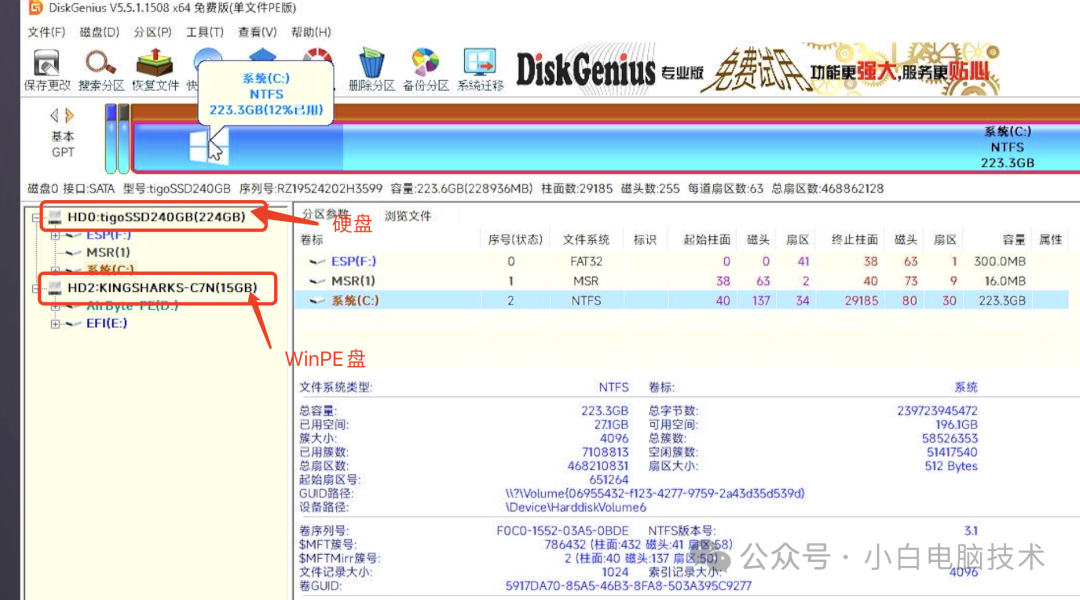Click the 属性 column header
Screen dimensions: 1080x600
(x=1050, y=239)
